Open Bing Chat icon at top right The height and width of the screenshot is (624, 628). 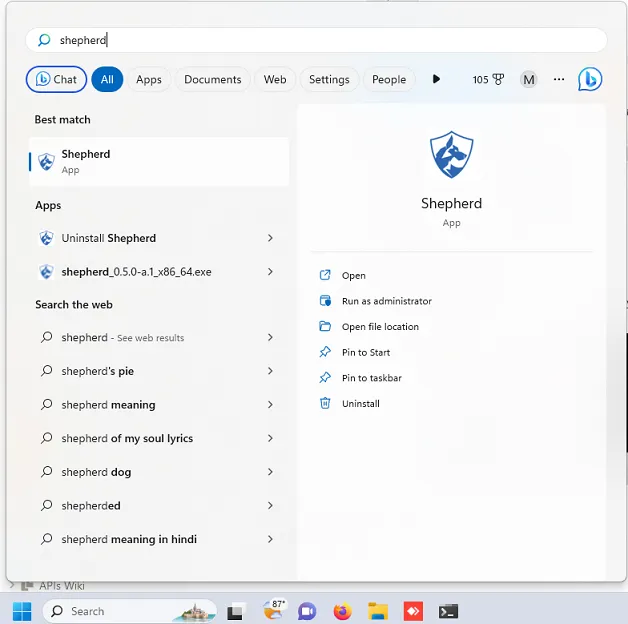590,79
